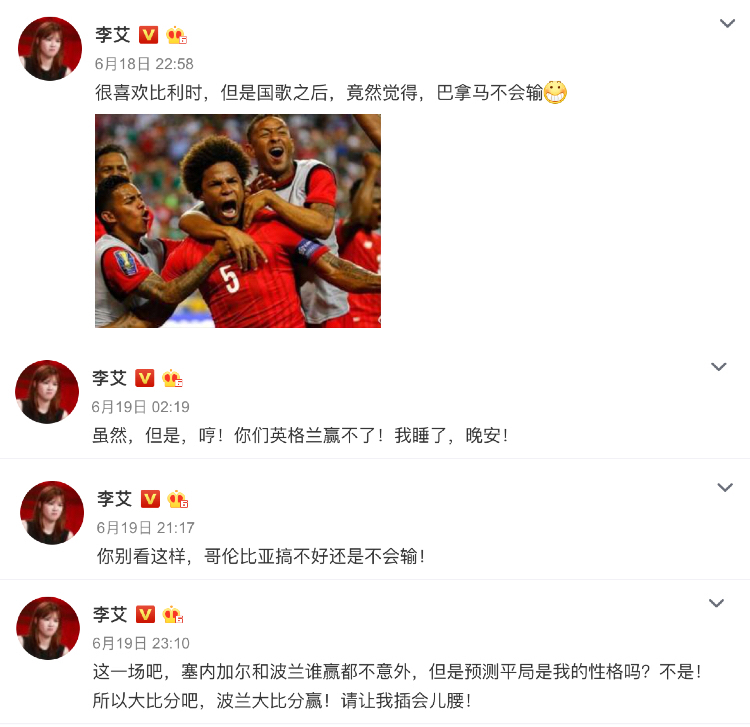
Task: Open the 李艾 username on the 23:10 post
Action: pyautogui.click(x=110, y=615)
